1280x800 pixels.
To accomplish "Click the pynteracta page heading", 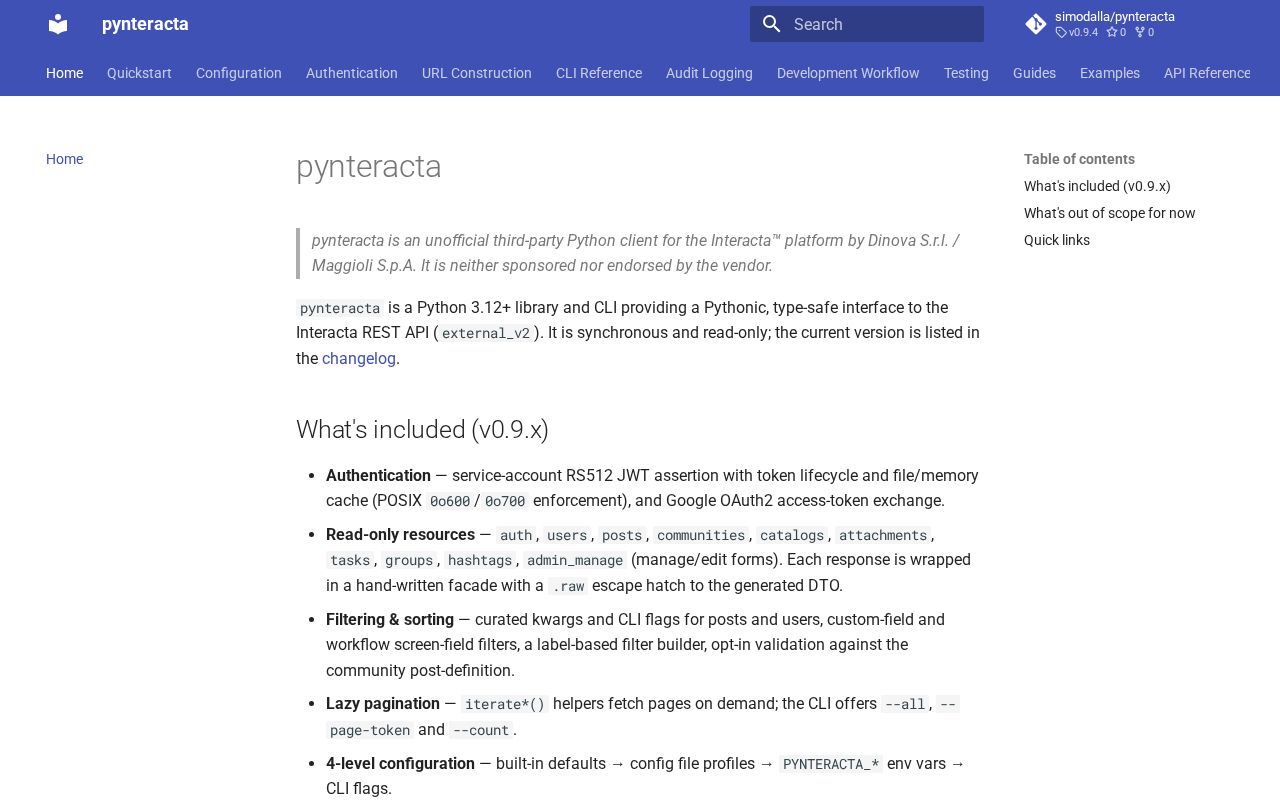I will (x=369, y=166).
